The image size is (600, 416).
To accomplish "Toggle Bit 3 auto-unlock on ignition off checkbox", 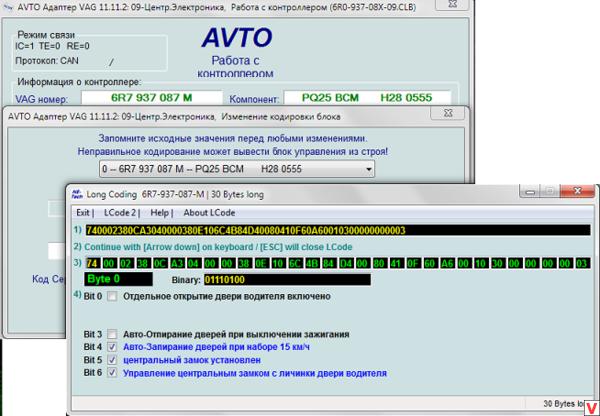I will (112, 334).
